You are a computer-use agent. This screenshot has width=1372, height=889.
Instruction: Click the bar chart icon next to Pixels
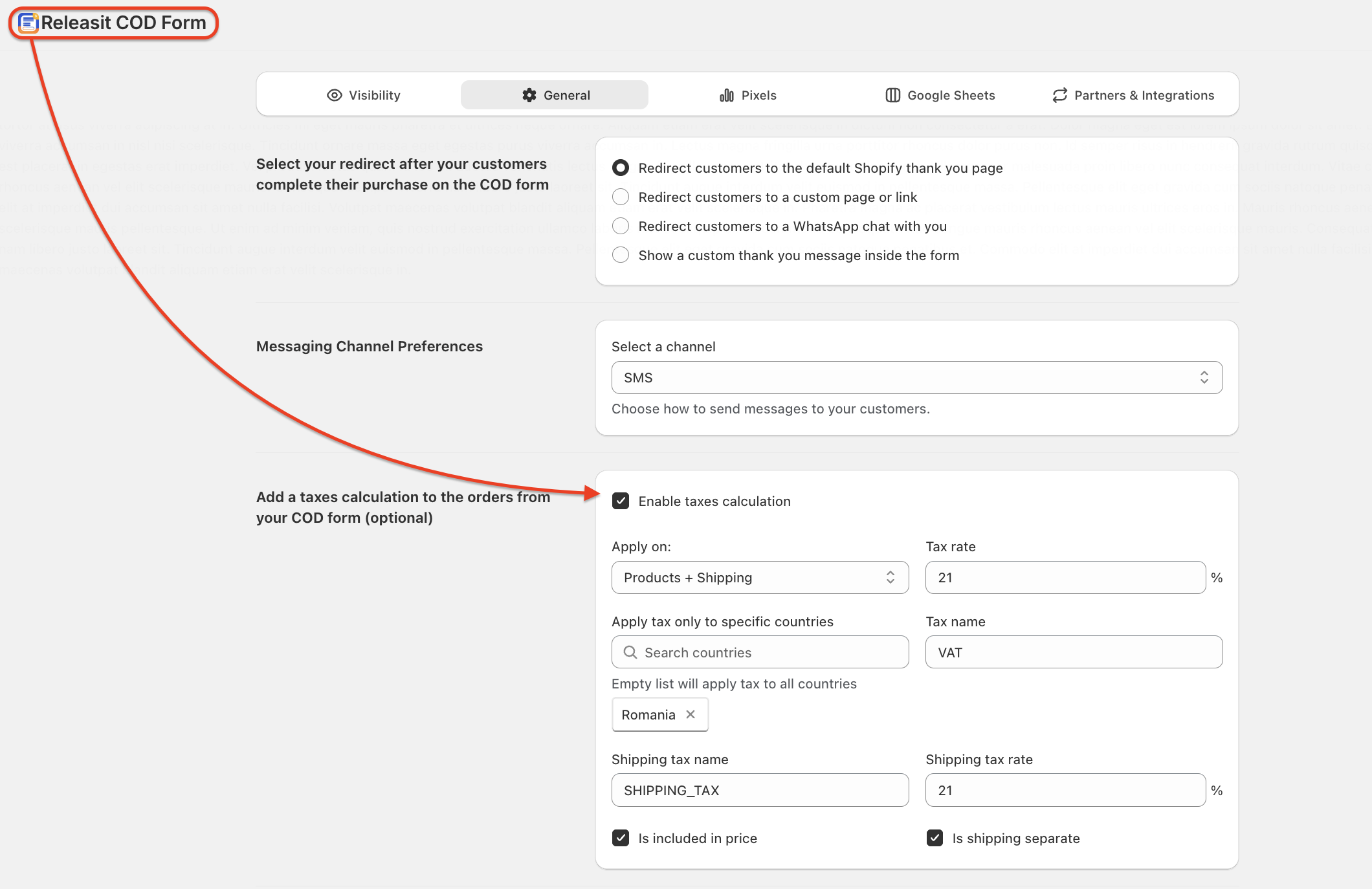click(x=727, y=95)
